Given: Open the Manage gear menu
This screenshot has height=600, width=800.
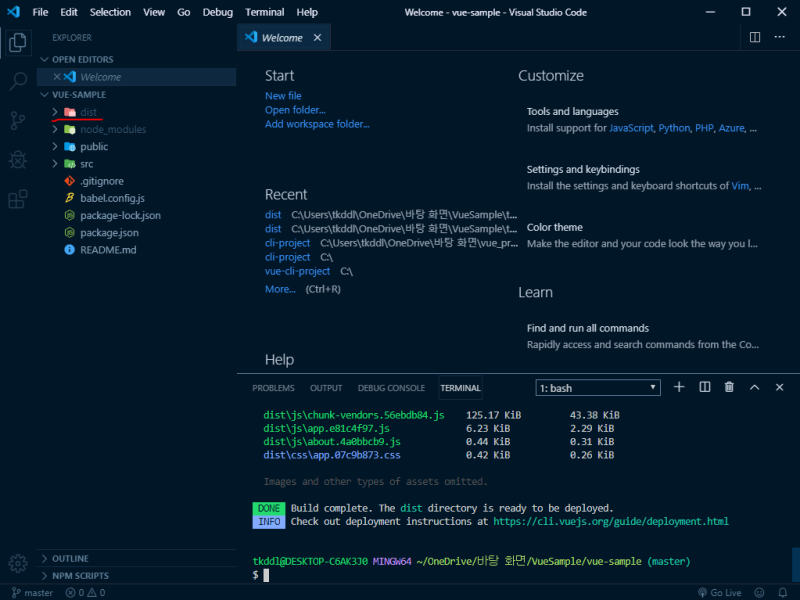Looking at the screenshot, I should pyautogui.click(x=18, y=563).
